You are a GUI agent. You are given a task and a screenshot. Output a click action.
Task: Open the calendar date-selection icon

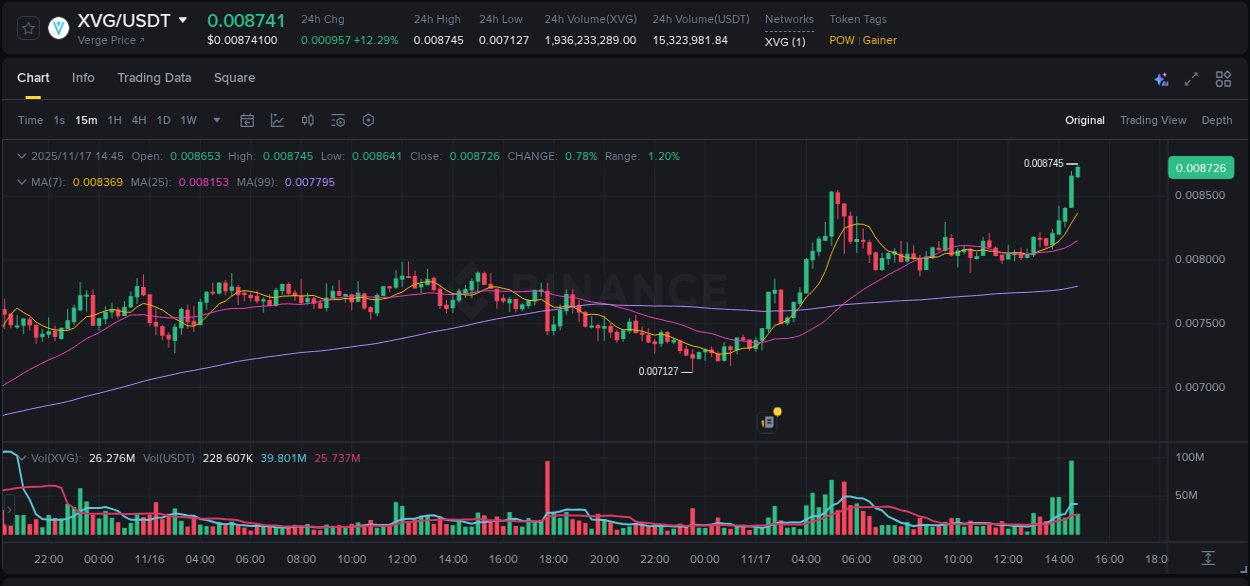coord(247,120)
